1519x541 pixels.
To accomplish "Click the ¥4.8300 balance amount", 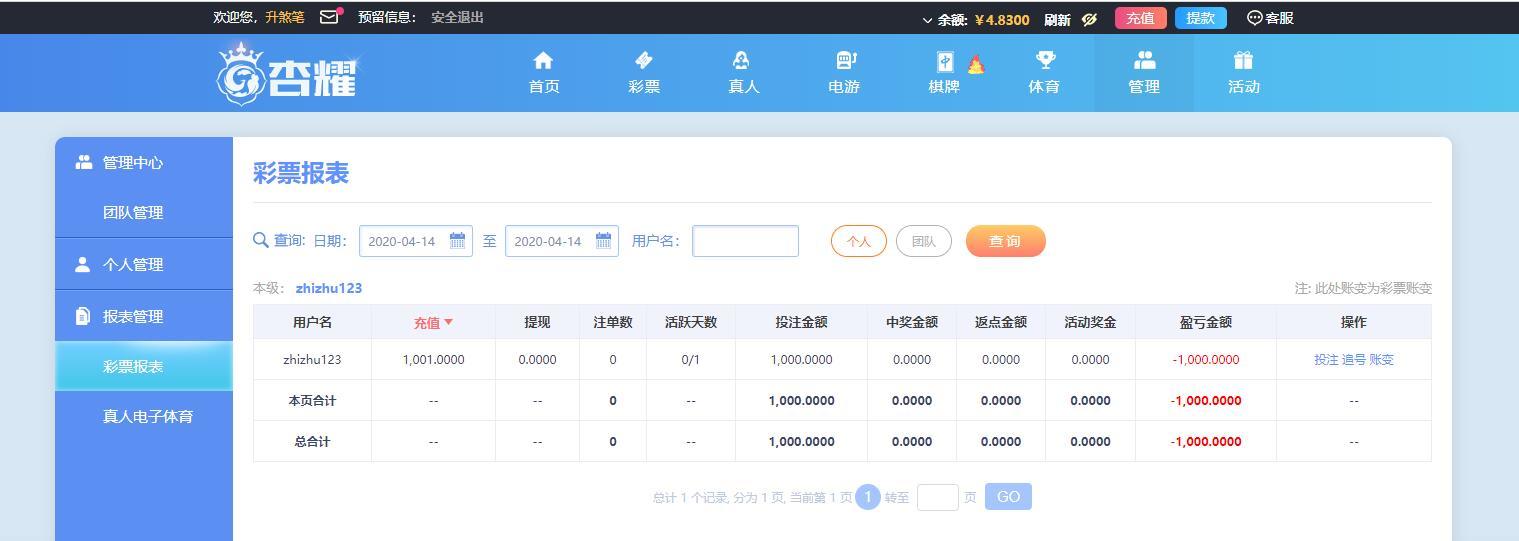I will 1002,19.
